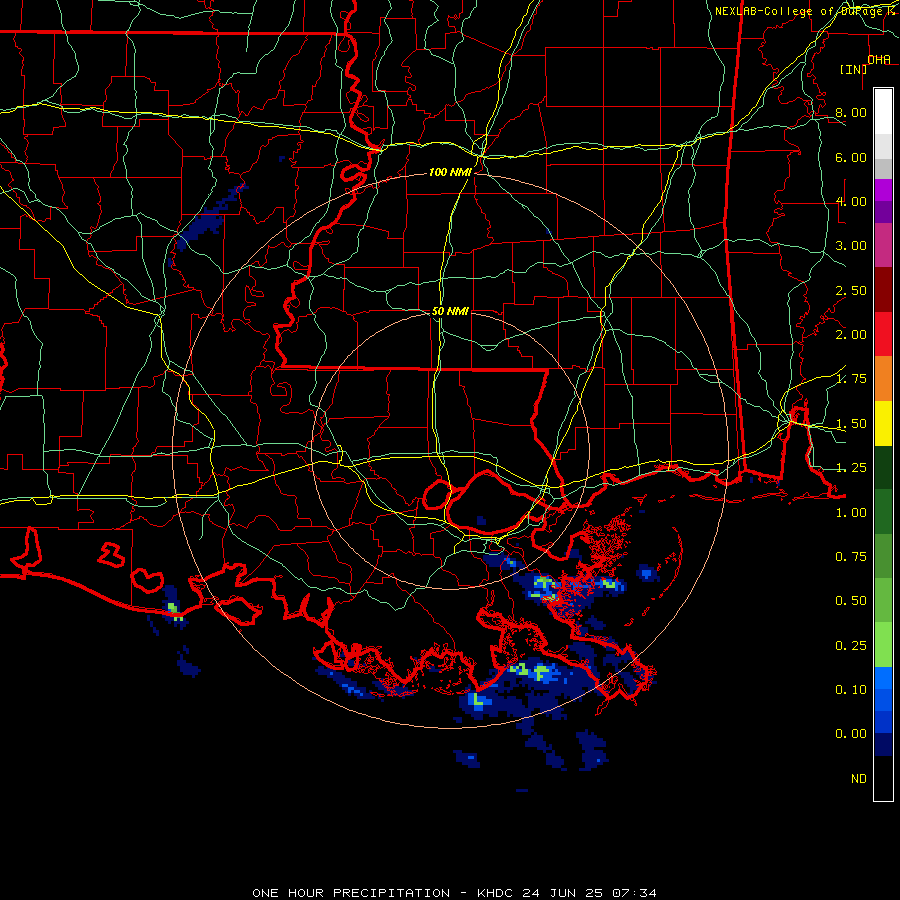Pick the lightest green swatch beside 0.25
The image size is (900, 900).
click(x=883, y=645)
